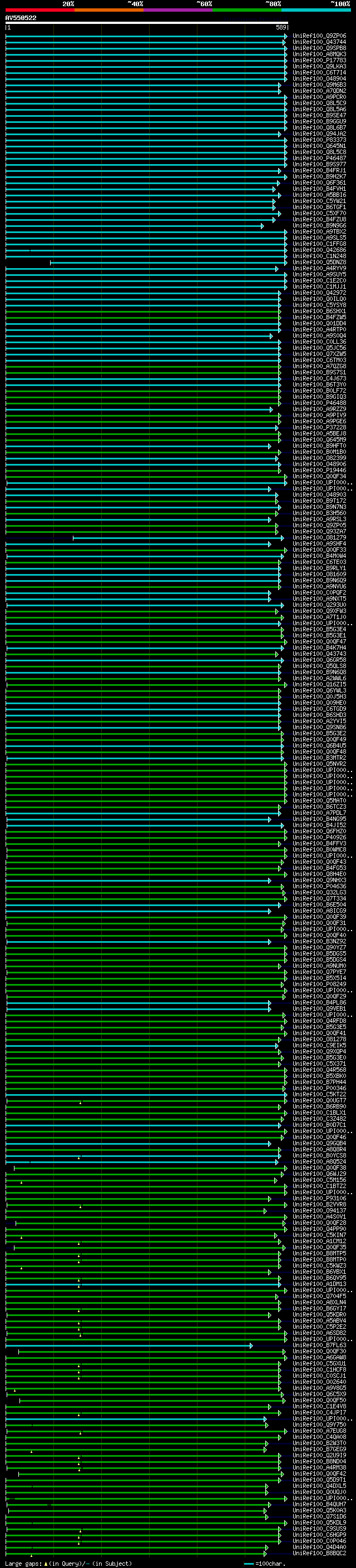The height and width of the screenshot is (1568, 356).
Task: Select the UniRef100_C6HGP9 label
Action: click(x=319, y=1535)
